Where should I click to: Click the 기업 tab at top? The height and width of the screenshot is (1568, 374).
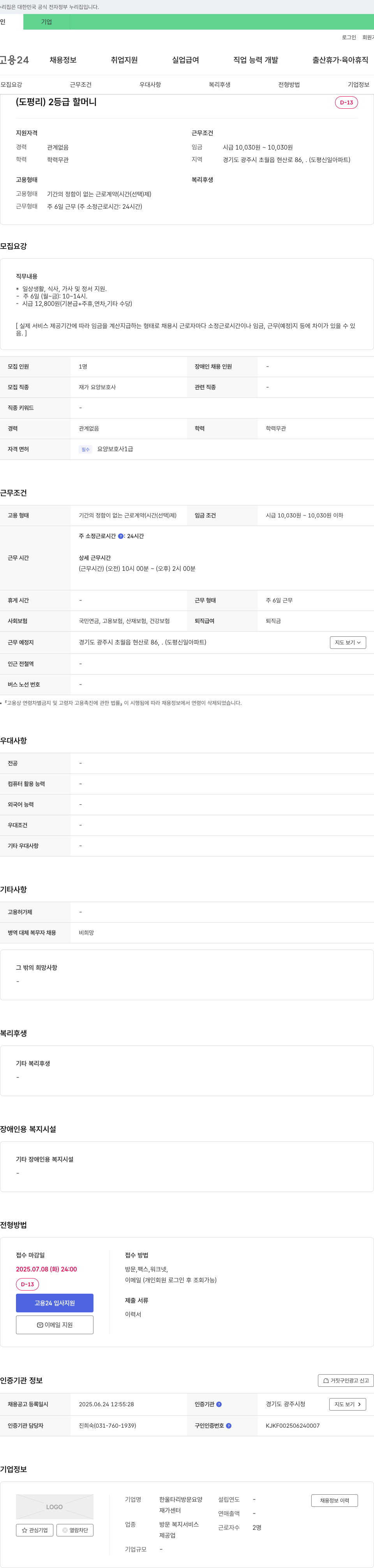(46, 22)
